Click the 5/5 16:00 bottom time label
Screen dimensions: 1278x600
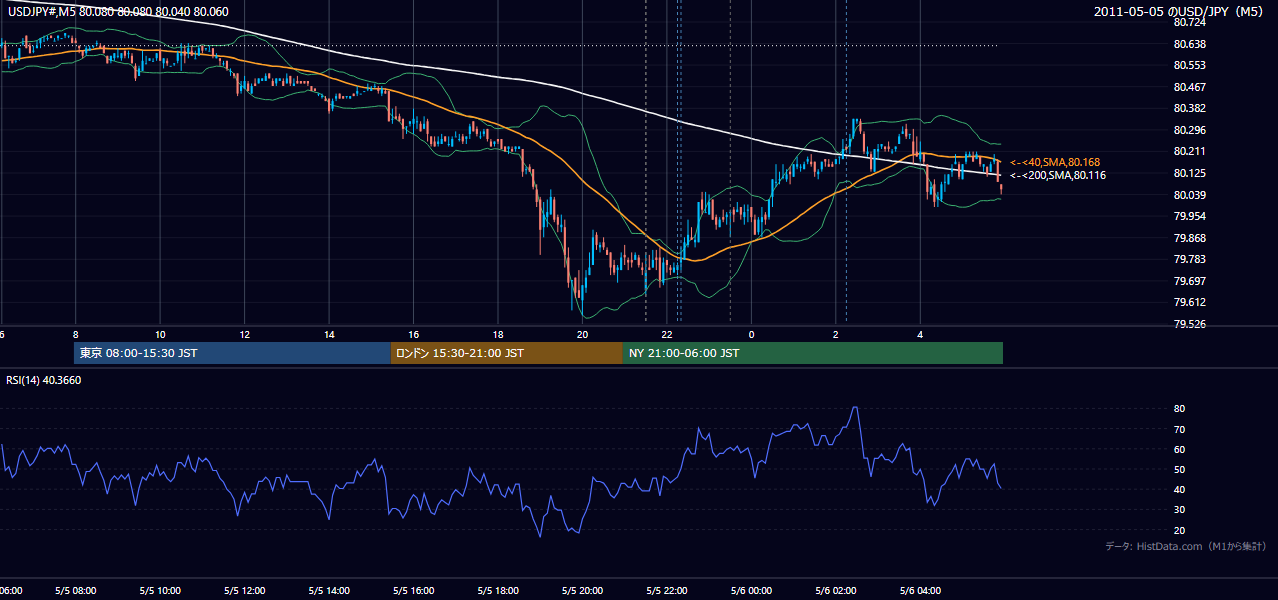tap(413, 590)
